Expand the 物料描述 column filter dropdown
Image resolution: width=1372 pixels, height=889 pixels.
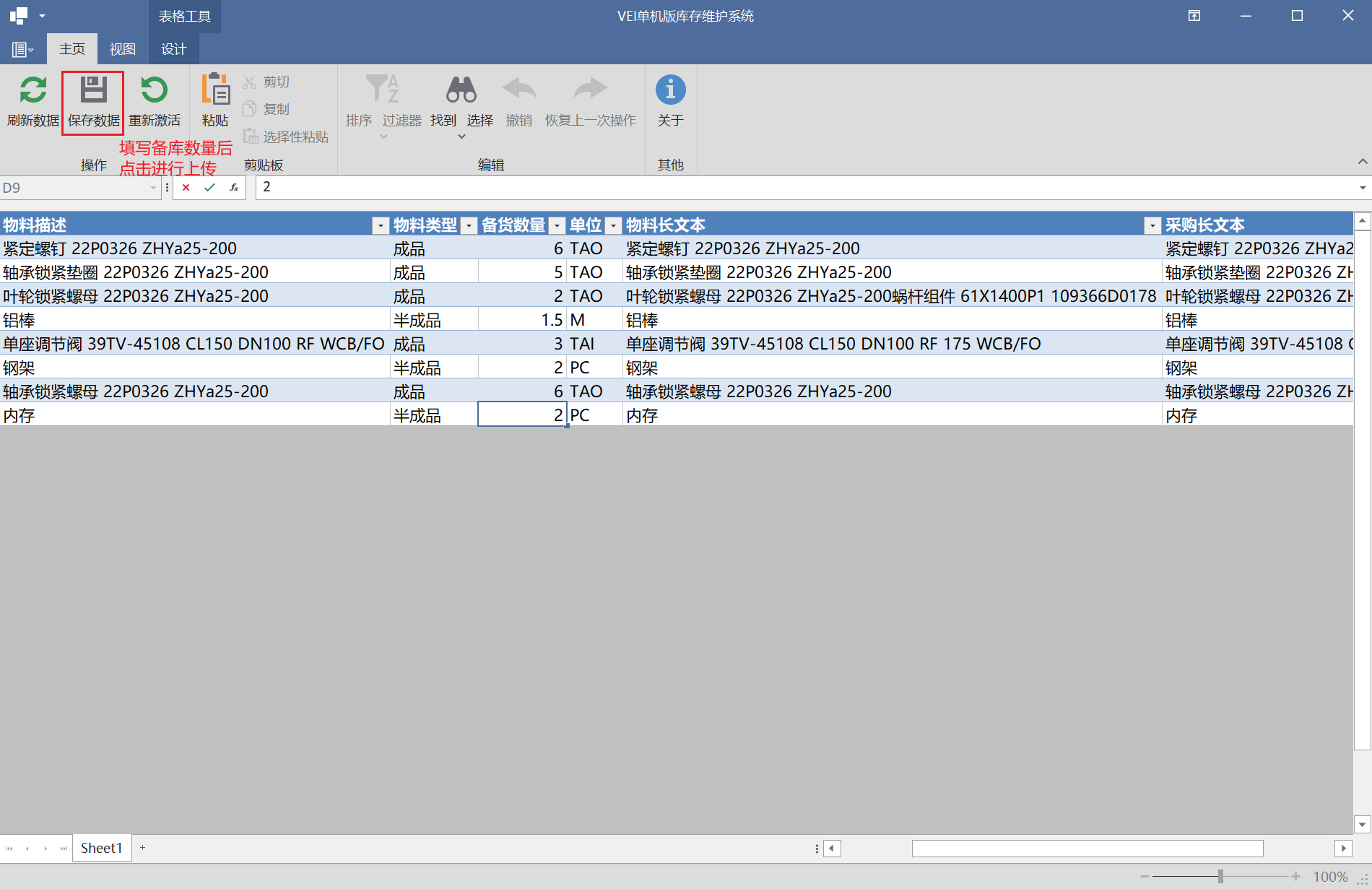tap(381, 226)
